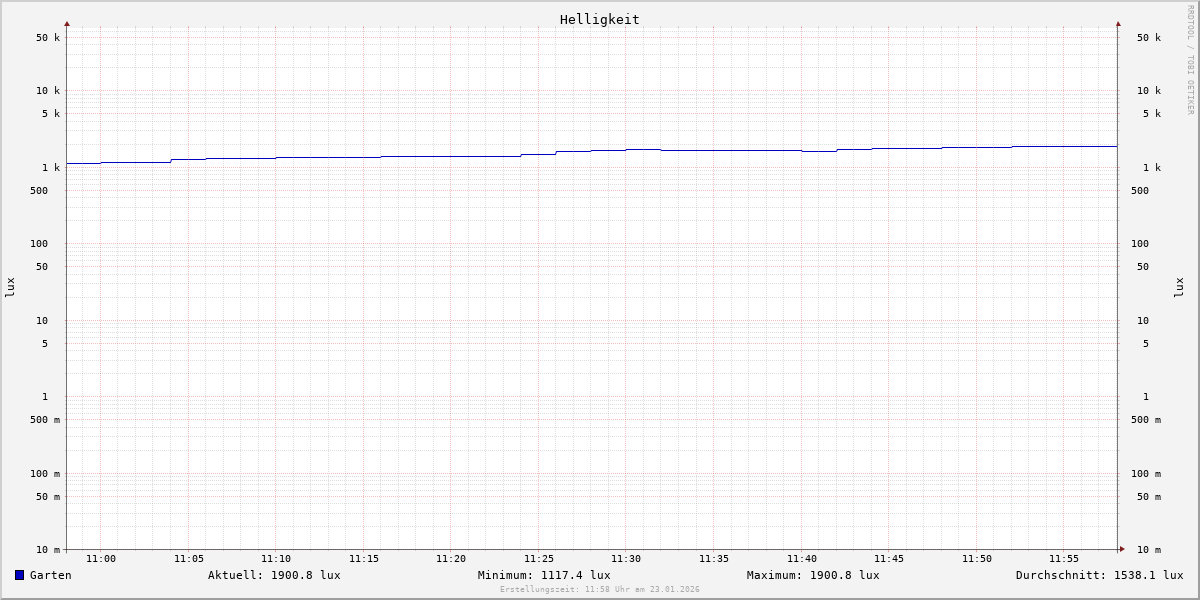Click the arrow tip atop the left y-axis

coord(67,23)
